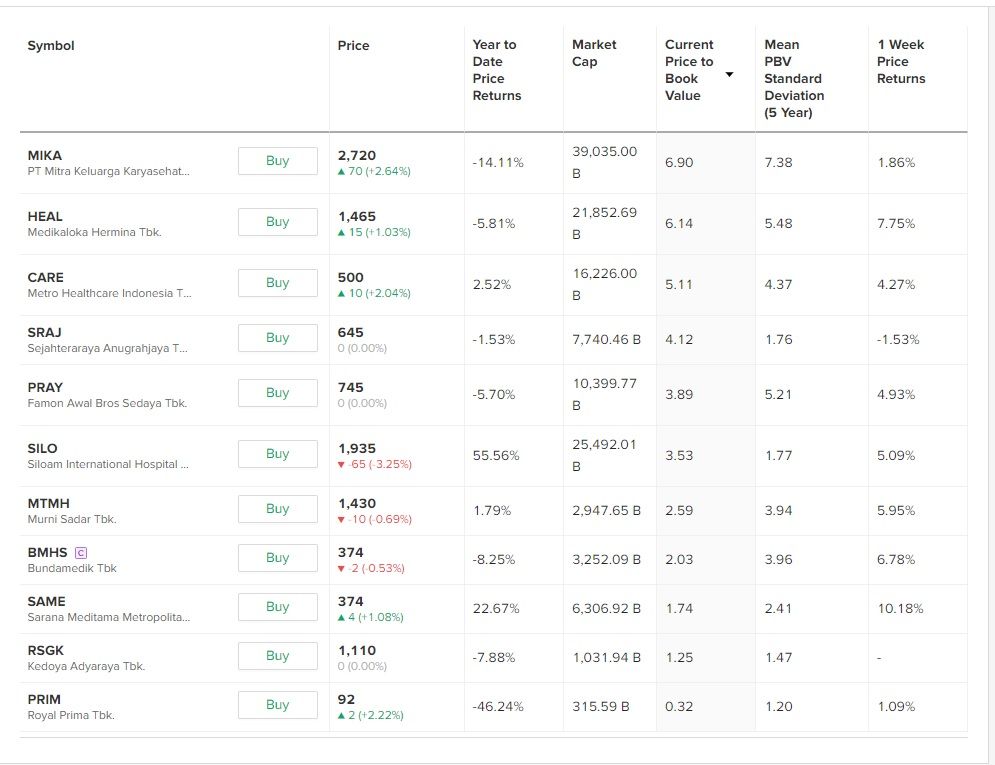Open the SILO ticker
Screen dimensions: 995x765
point(43,448)
